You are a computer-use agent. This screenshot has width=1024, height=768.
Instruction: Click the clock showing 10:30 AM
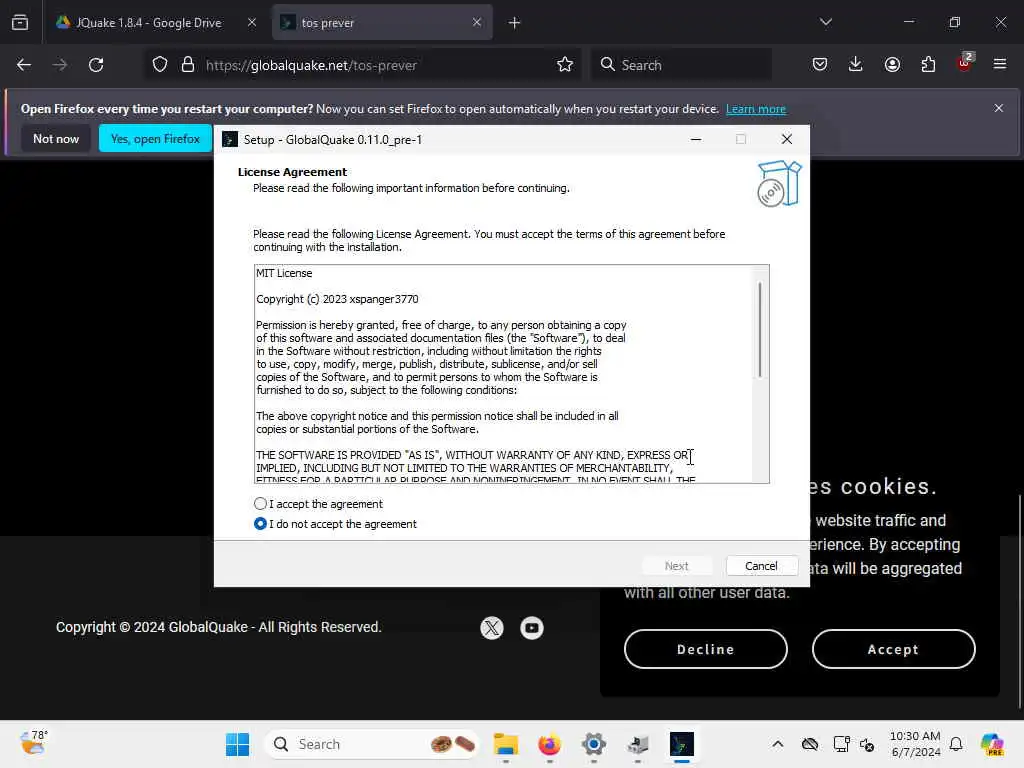click(915, 744)
